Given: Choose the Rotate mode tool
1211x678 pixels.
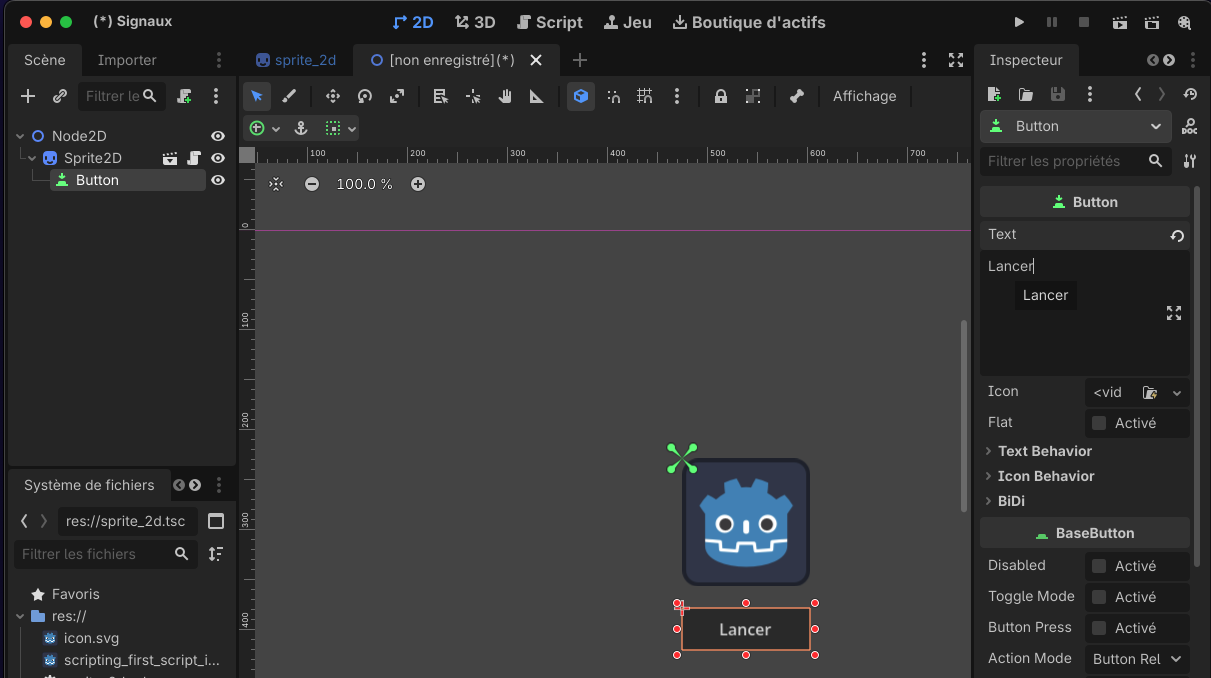Looking at the screenshot, I should [x=365, y=96].
